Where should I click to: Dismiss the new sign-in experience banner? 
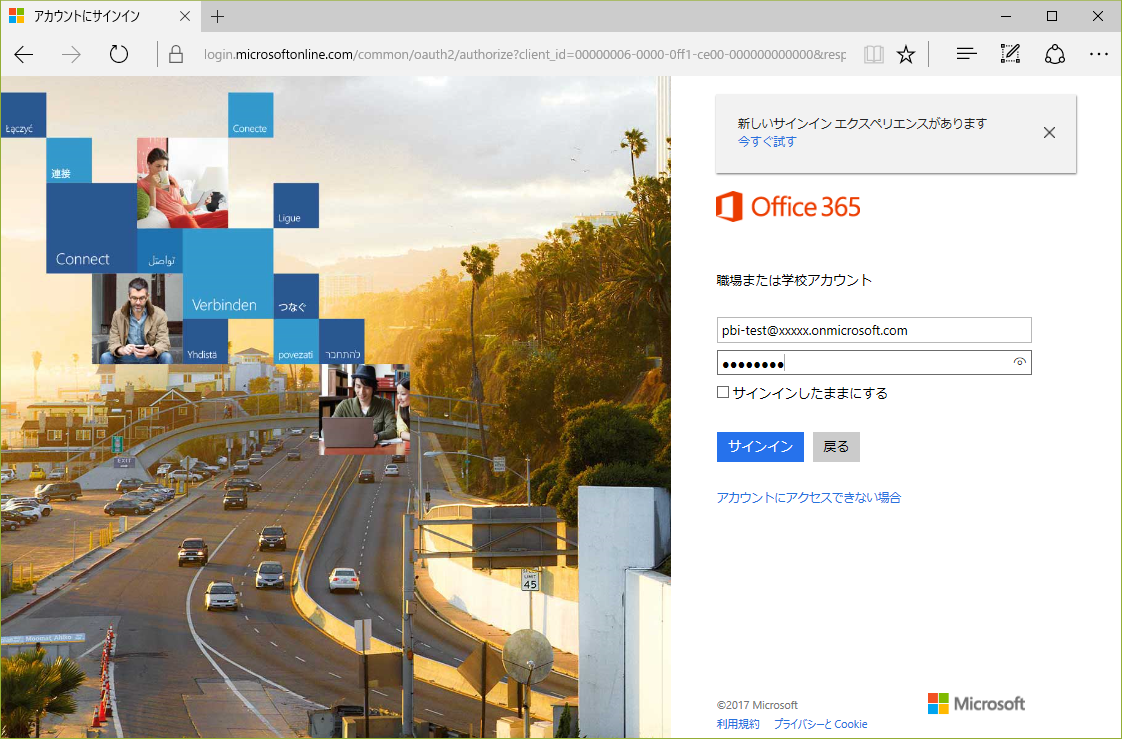click(x=1049, y=132)
